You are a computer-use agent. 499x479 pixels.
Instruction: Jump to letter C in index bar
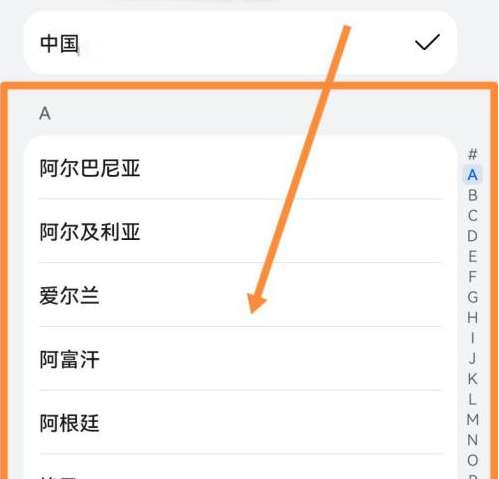pos(472,216)
